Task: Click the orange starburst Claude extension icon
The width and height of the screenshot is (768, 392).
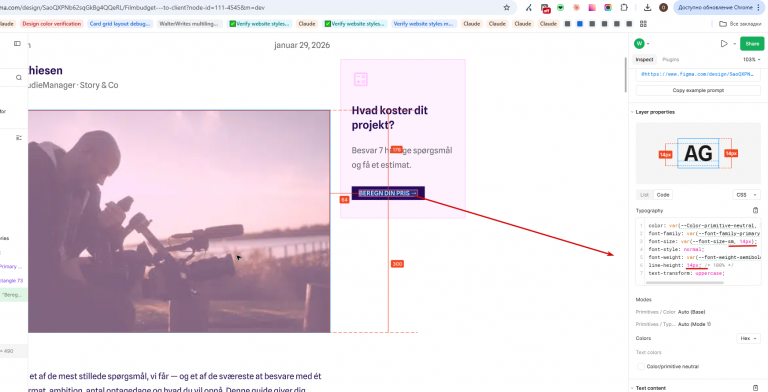Action: pos(576,7)
